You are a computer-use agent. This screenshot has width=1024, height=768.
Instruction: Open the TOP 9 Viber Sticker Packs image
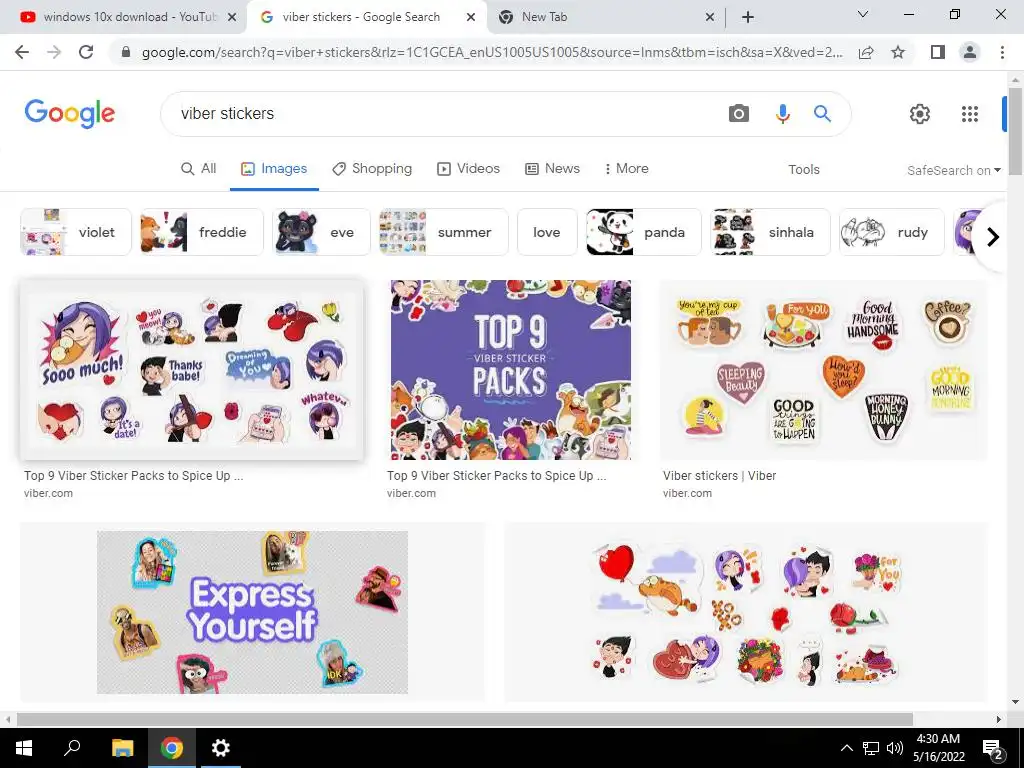[x=511, y=370]
